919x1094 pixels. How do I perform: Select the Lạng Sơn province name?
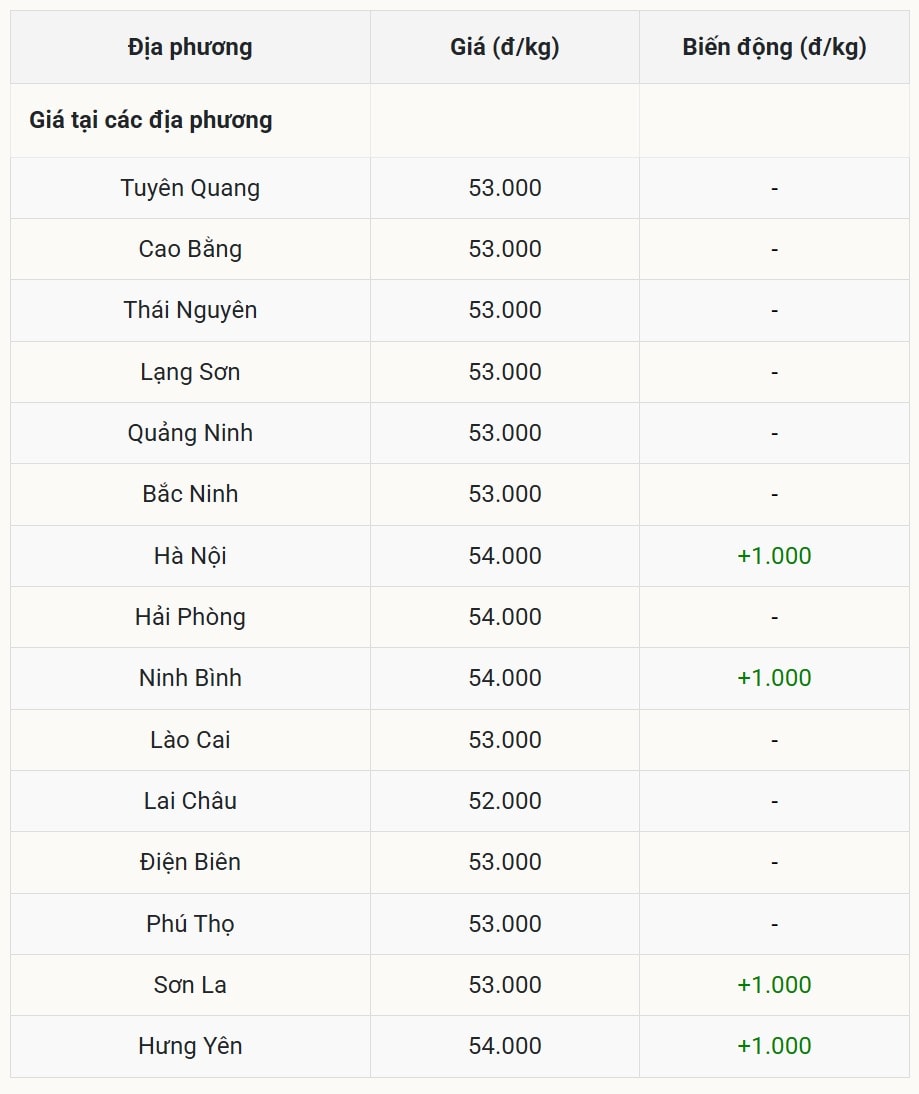(190, 372)
